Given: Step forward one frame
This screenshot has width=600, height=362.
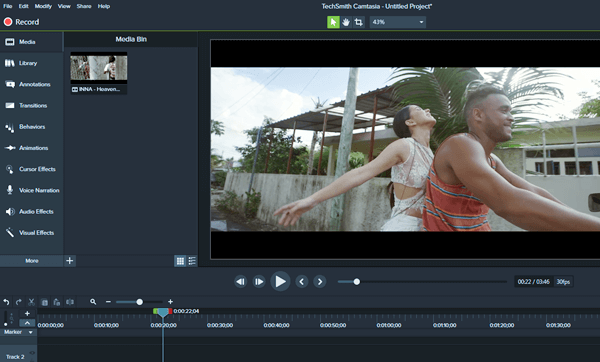Looking at the screenshot, I should coord(259,282).
